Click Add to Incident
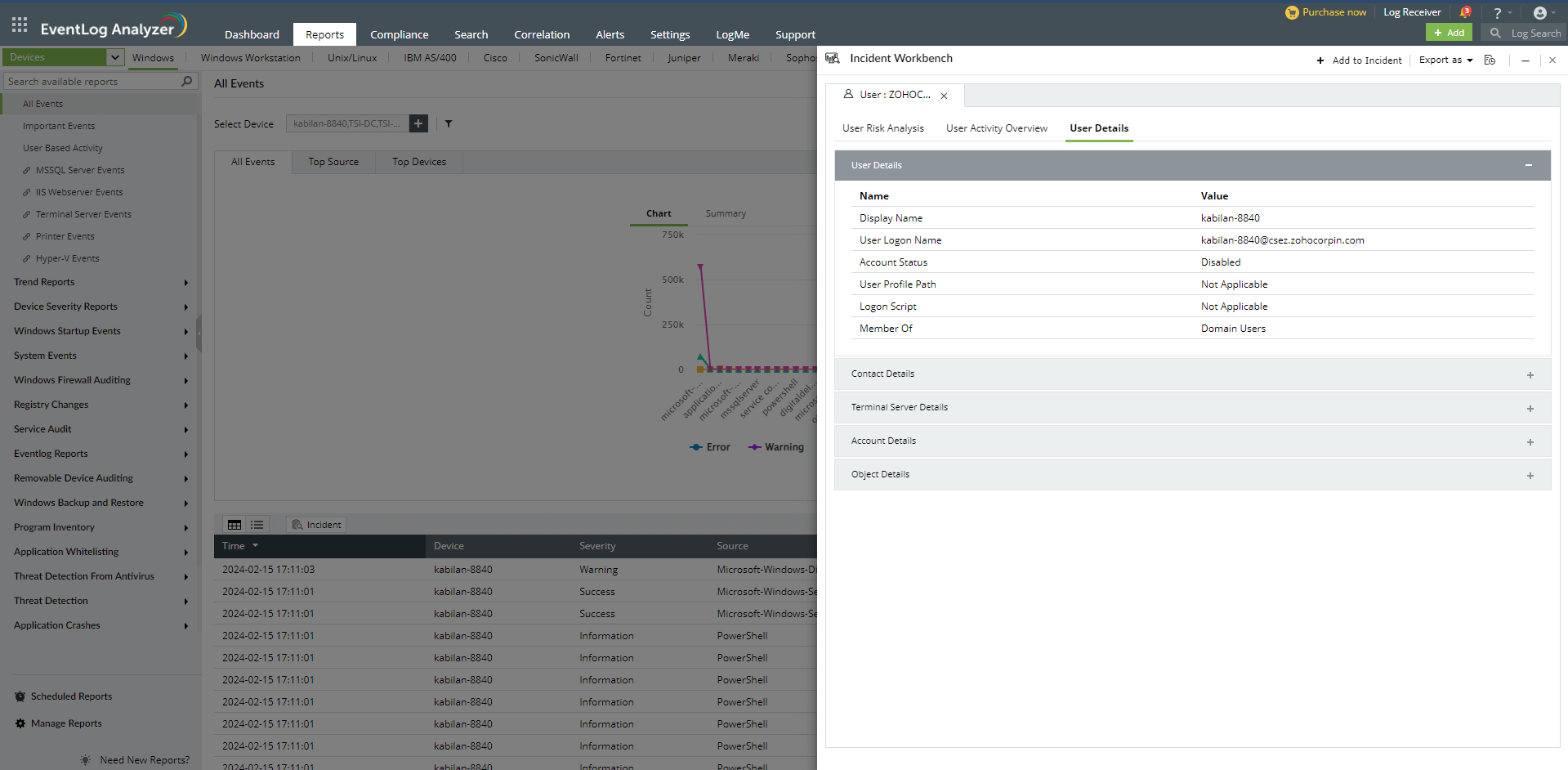Image resolution: width=1568 pixels, height=770 pixels. point(1359,60)
